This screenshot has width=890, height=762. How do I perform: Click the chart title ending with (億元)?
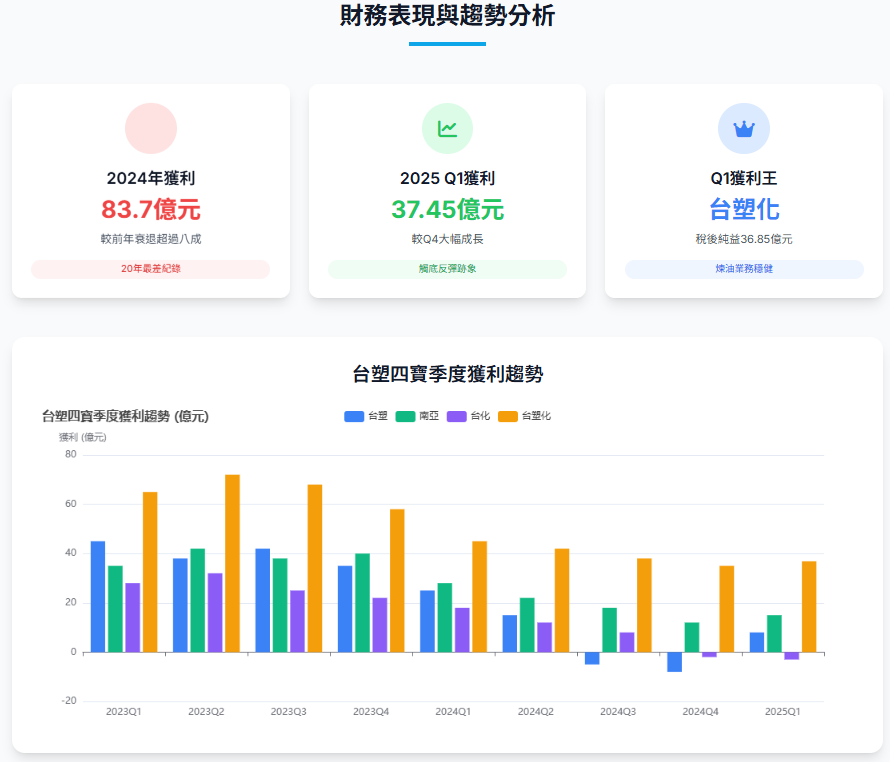125,416
